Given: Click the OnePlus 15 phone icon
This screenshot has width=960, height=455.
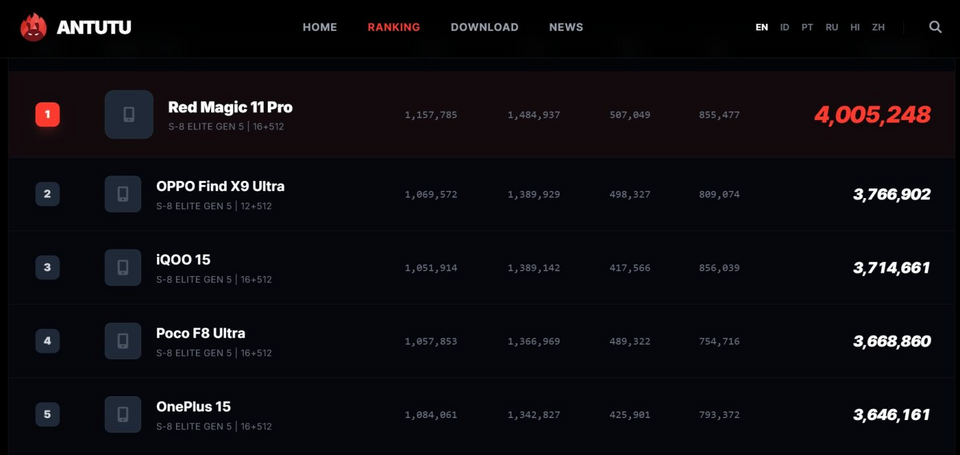Looking at the screenshot, I should coord(123,415).
